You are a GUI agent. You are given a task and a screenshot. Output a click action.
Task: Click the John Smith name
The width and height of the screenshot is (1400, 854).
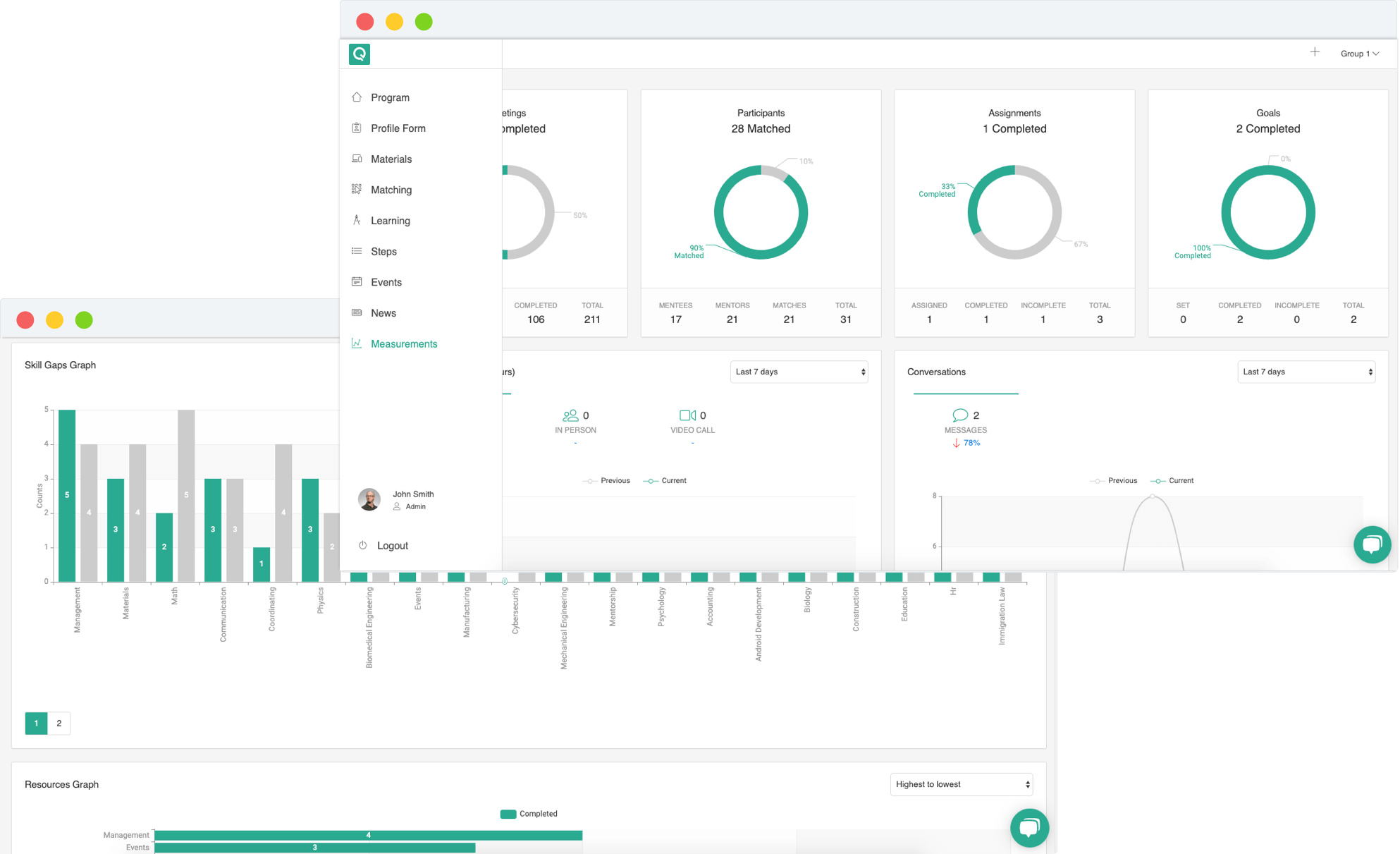coord(413,494)
